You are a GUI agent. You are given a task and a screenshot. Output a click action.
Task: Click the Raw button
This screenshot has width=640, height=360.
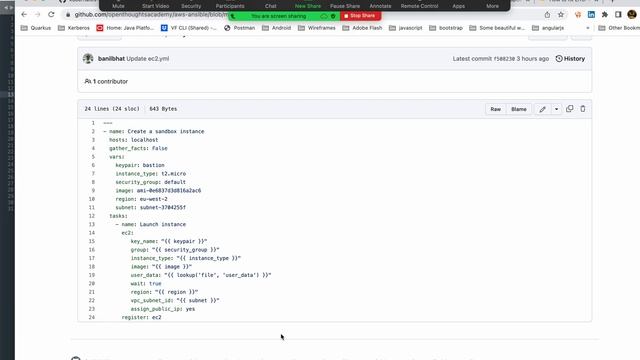coord(496,109)
